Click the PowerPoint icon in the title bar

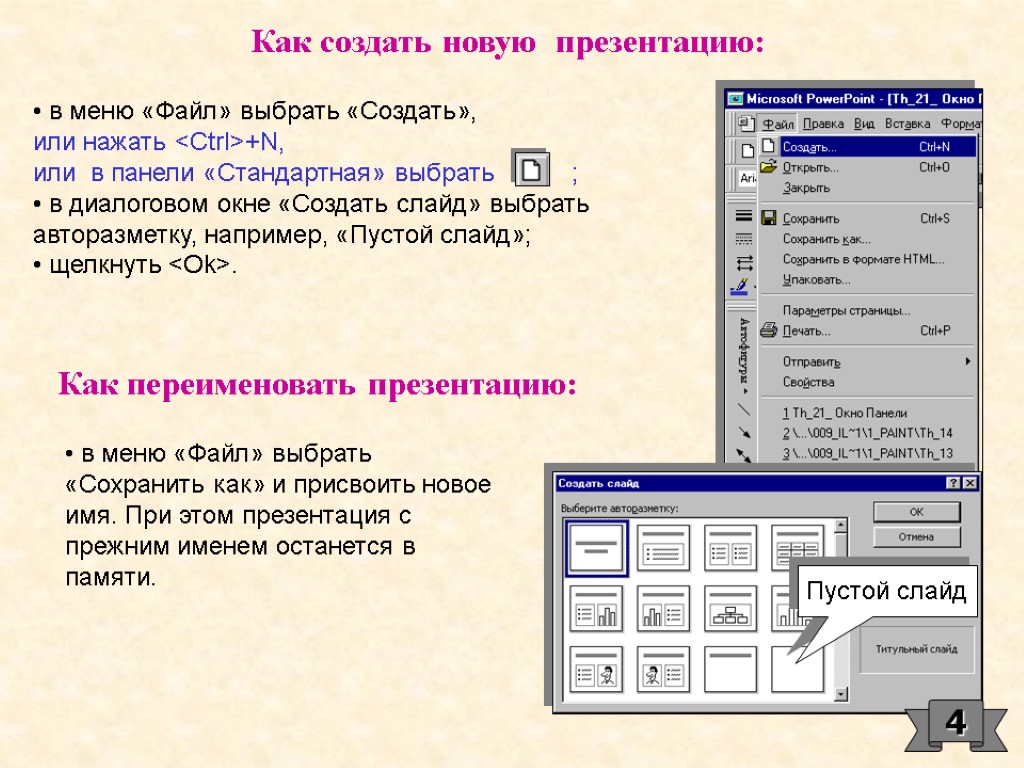(736, 99)
